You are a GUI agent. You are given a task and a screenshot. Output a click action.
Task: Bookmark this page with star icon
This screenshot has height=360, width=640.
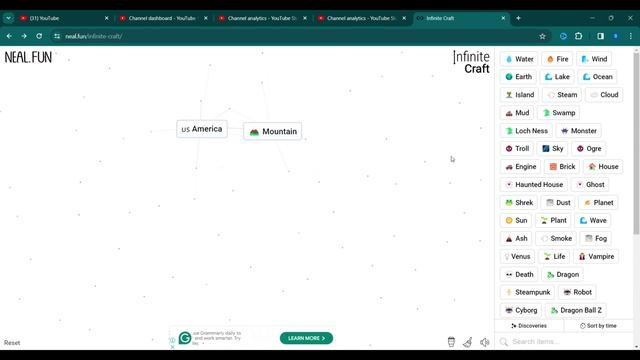click(x=542, y=36)
